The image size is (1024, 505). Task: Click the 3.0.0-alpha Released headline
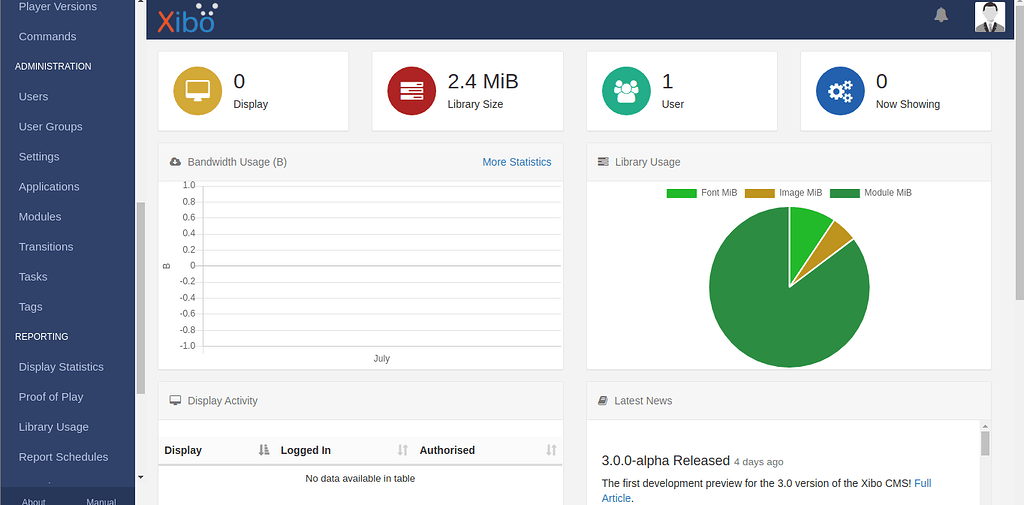tap(665, 461)
